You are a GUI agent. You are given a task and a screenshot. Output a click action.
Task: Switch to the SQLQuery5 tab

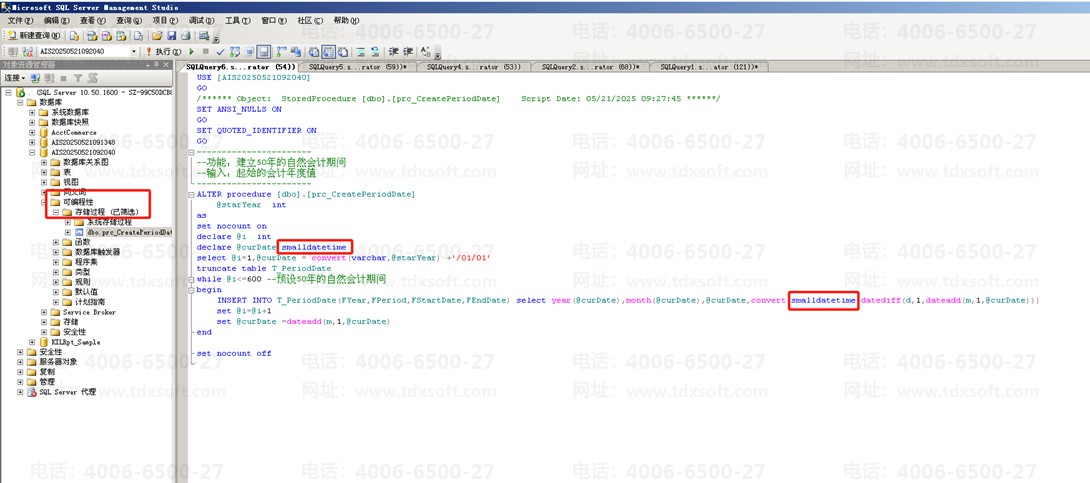(357, 67)
